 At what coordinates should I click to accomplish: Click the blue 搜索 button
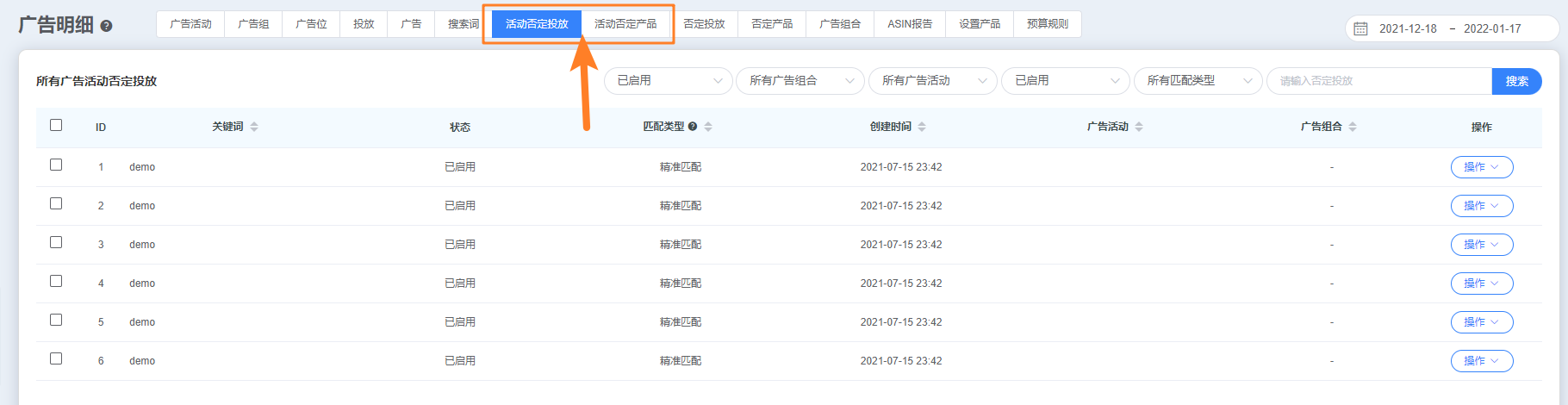point(1516,81)
